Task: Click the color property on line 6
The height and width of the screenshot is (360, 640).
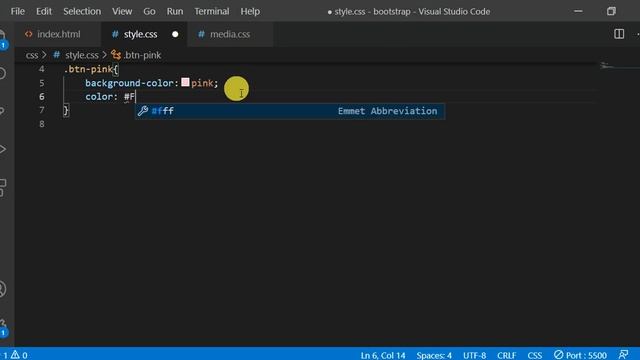Action: point(99,97)
